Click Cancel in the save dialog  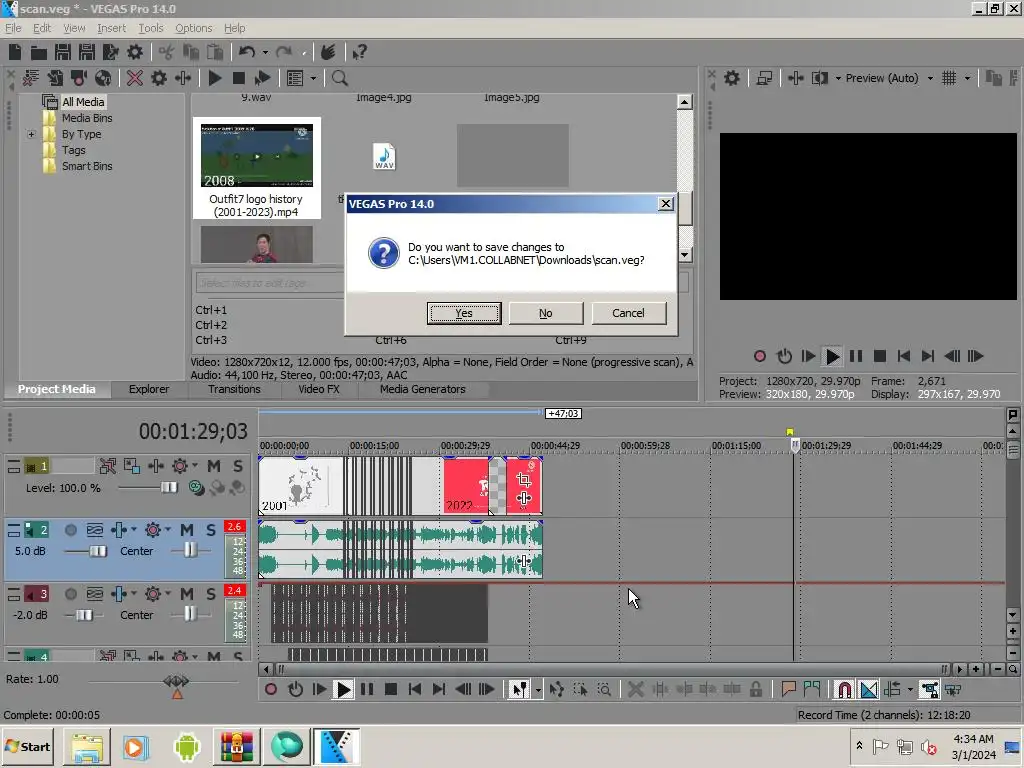[x=628, y=313]
